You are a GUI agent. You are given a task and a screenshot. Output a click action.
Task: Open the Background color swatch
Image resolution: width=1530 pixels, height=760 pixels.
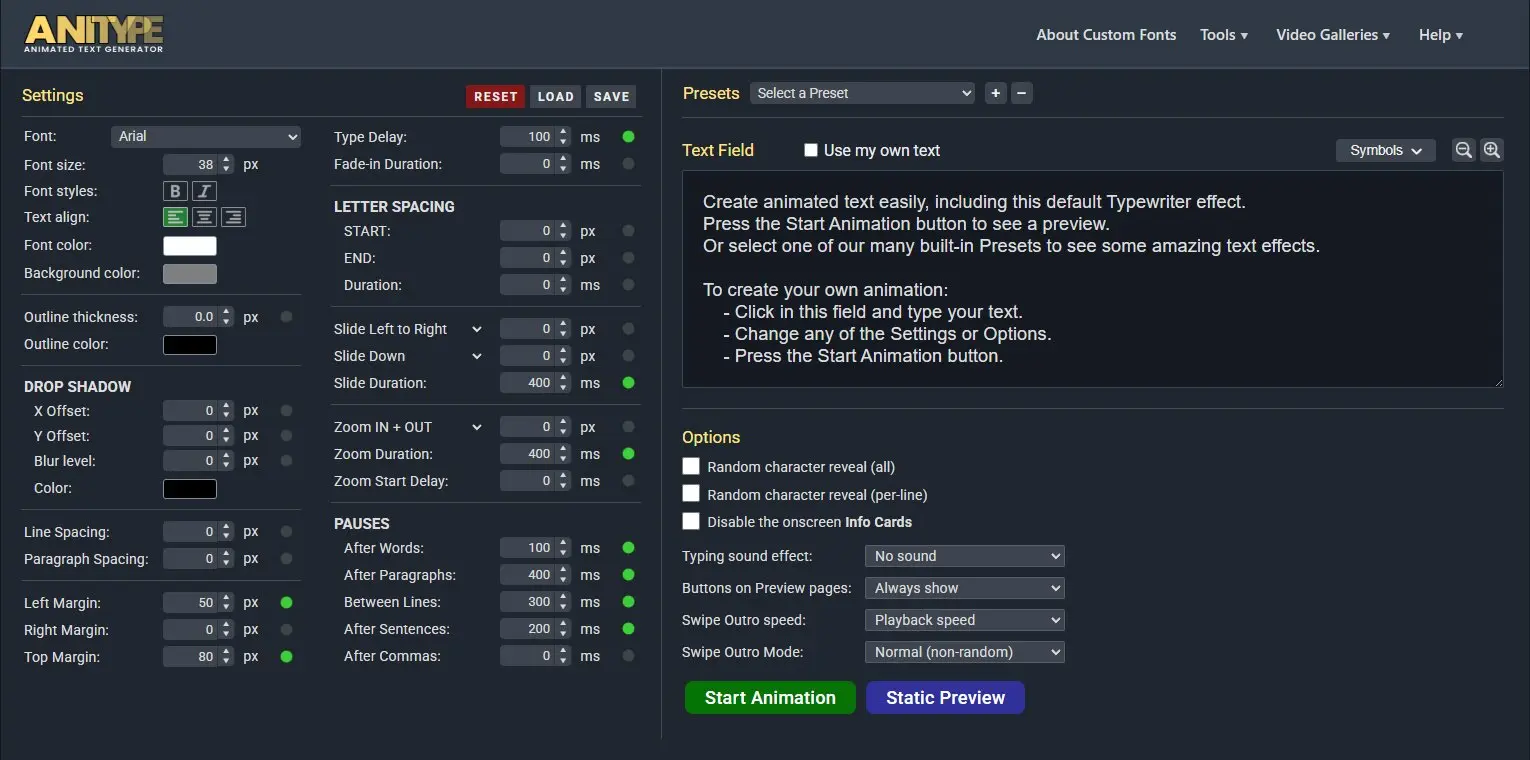coord(190,274)
